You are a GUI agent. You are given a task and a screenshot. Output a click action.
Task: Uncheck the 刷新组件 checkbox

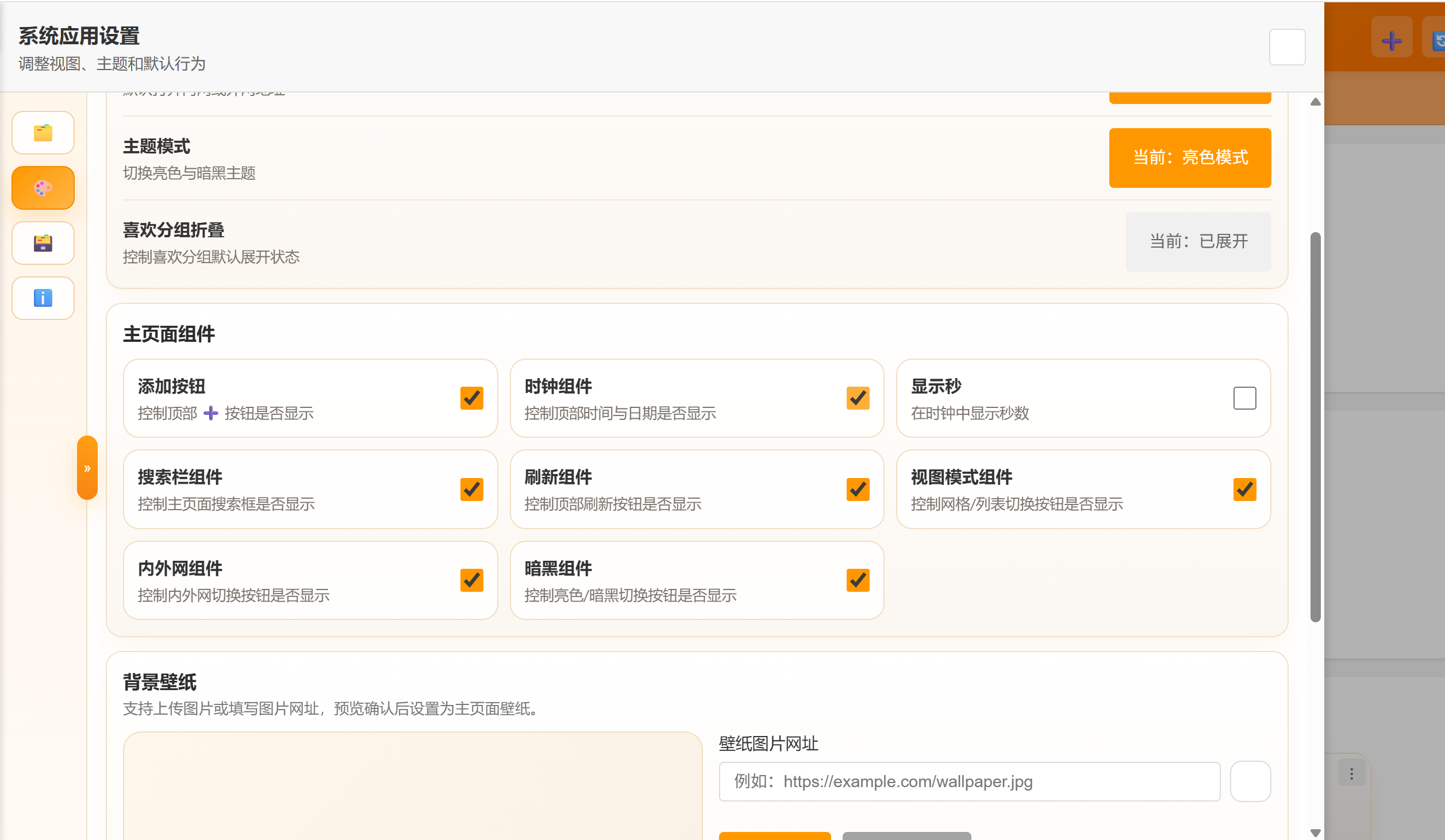[858, 490]
